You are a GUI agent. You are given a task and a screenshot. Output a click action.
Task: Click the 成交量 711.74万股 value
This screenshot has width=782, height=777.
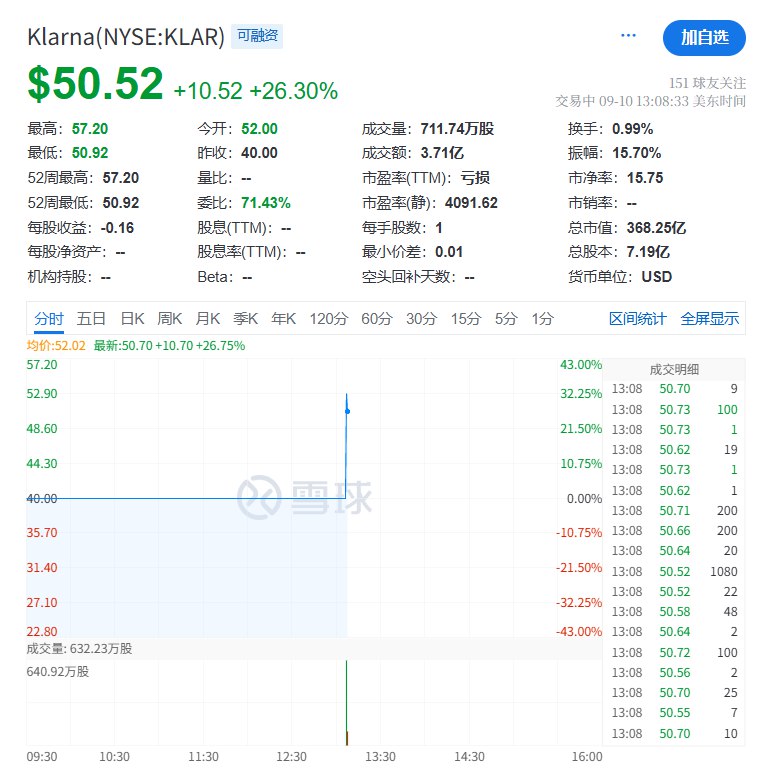(x=457, y=129)
